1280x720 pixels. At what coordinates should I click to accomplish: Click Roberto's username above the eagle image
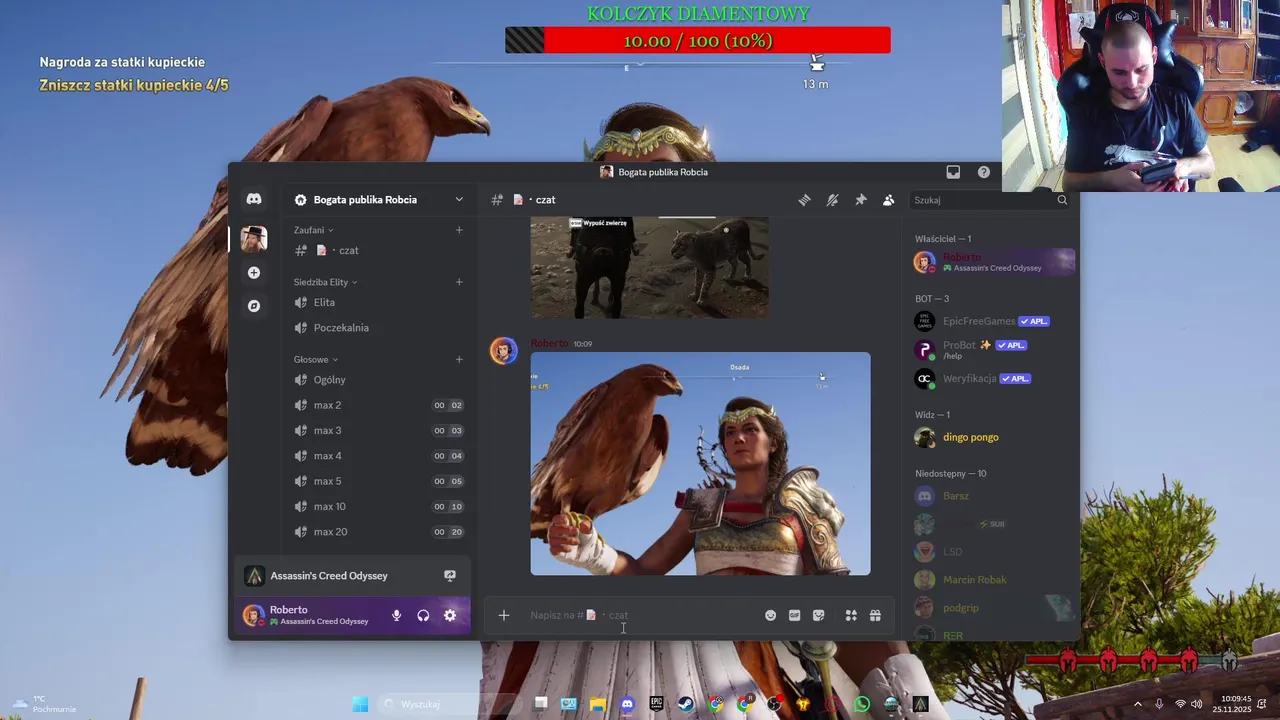pyautogui.click(x=549, y=343)
